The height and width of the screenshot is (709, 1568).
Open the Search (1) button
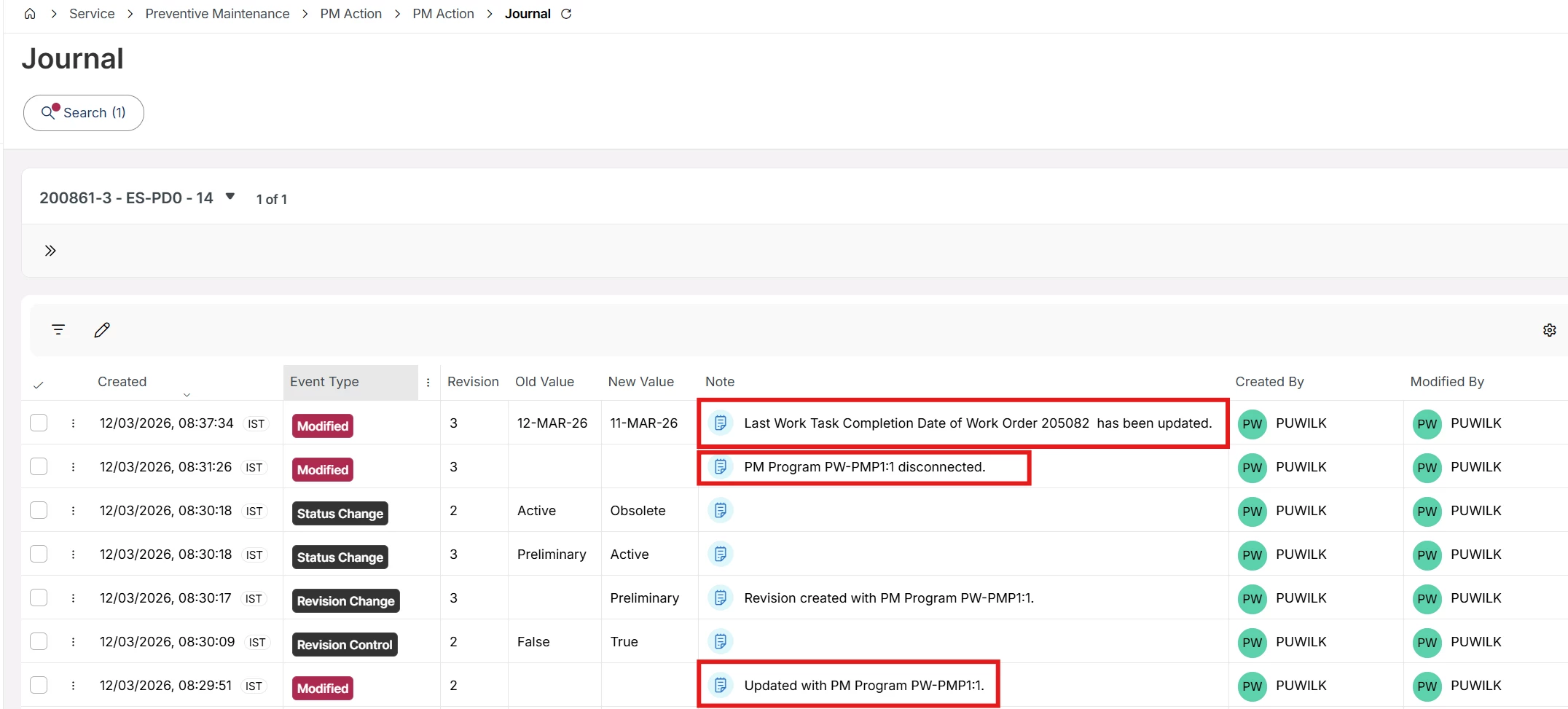coord(84,113)
